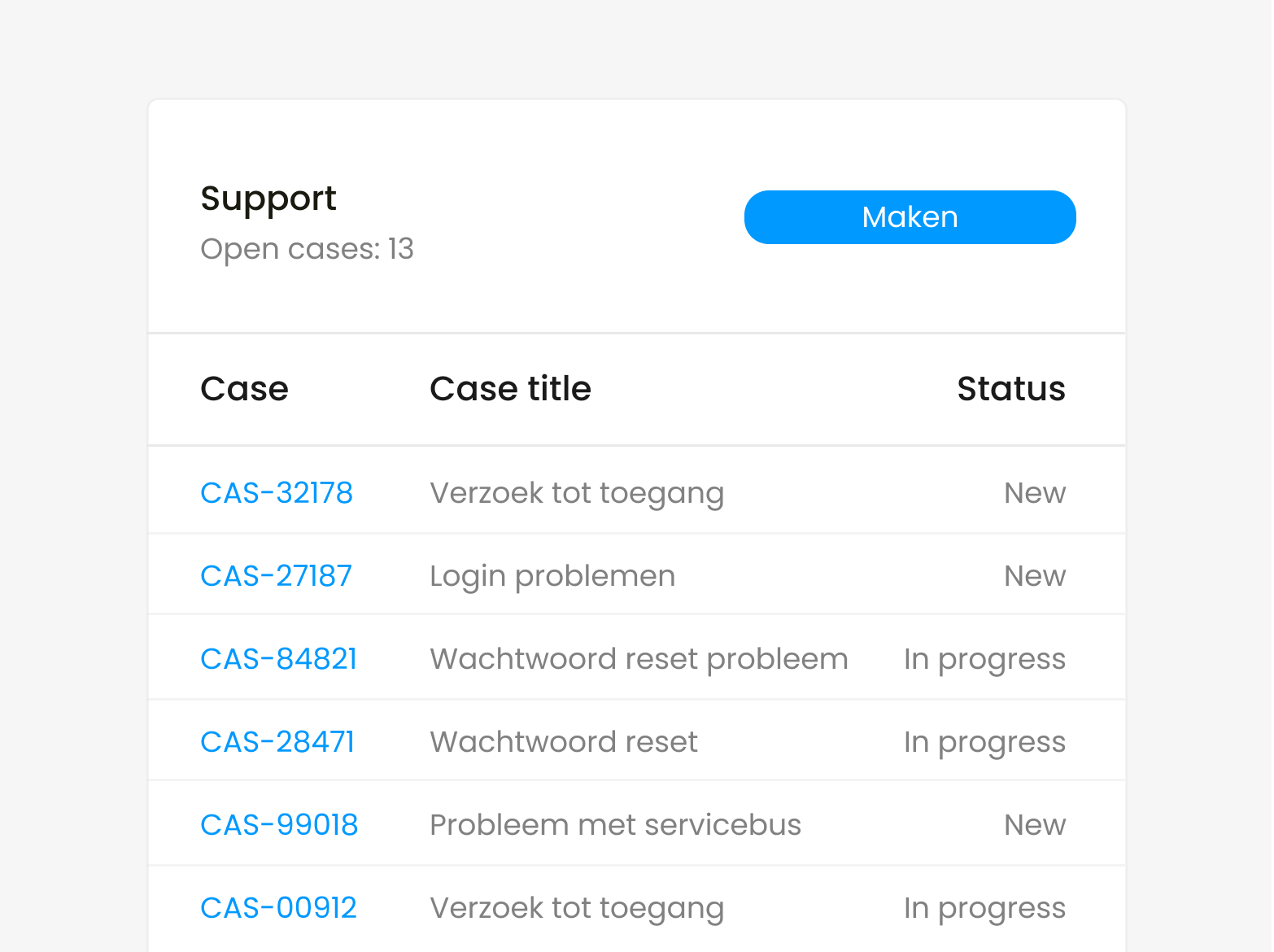Click the Status column header
Image resolution: width=1274 pixels, height=952 pixels.
(1011, 389)
